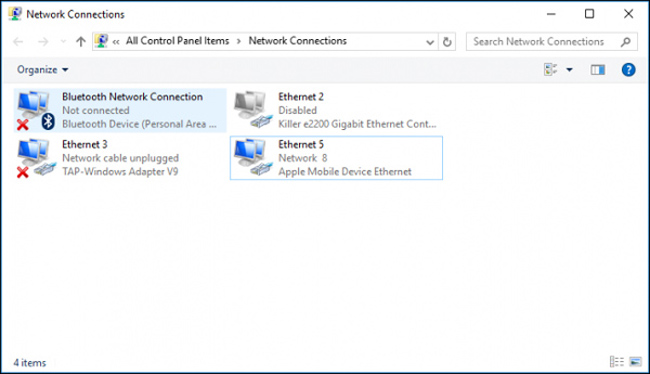Select the Ethernet 3 TAP-Windows adapter icon

tap(36, 158)
